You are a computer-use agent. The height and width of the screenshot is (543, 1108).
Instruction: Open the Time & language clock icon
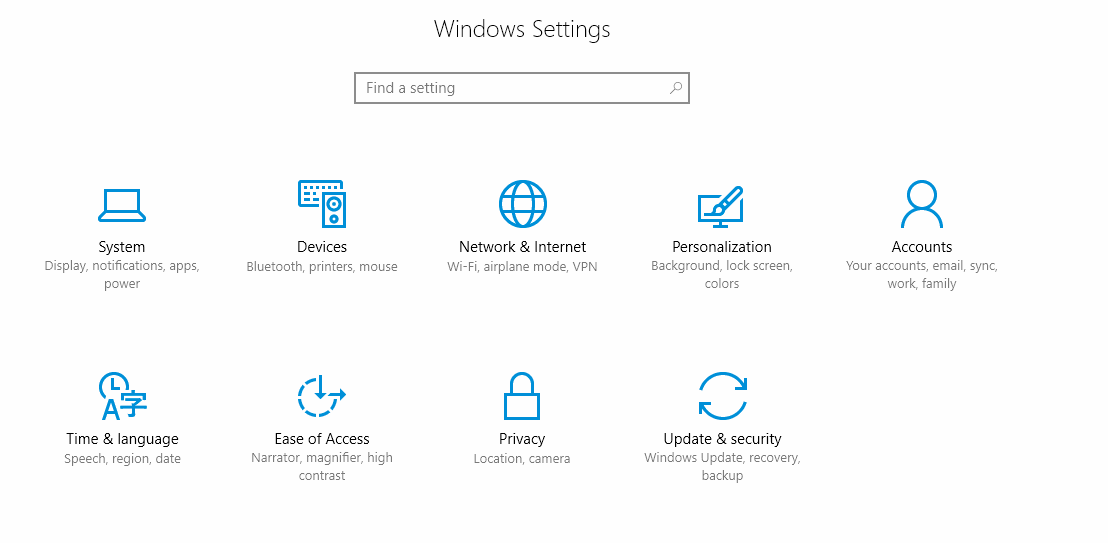click(122, 396)
